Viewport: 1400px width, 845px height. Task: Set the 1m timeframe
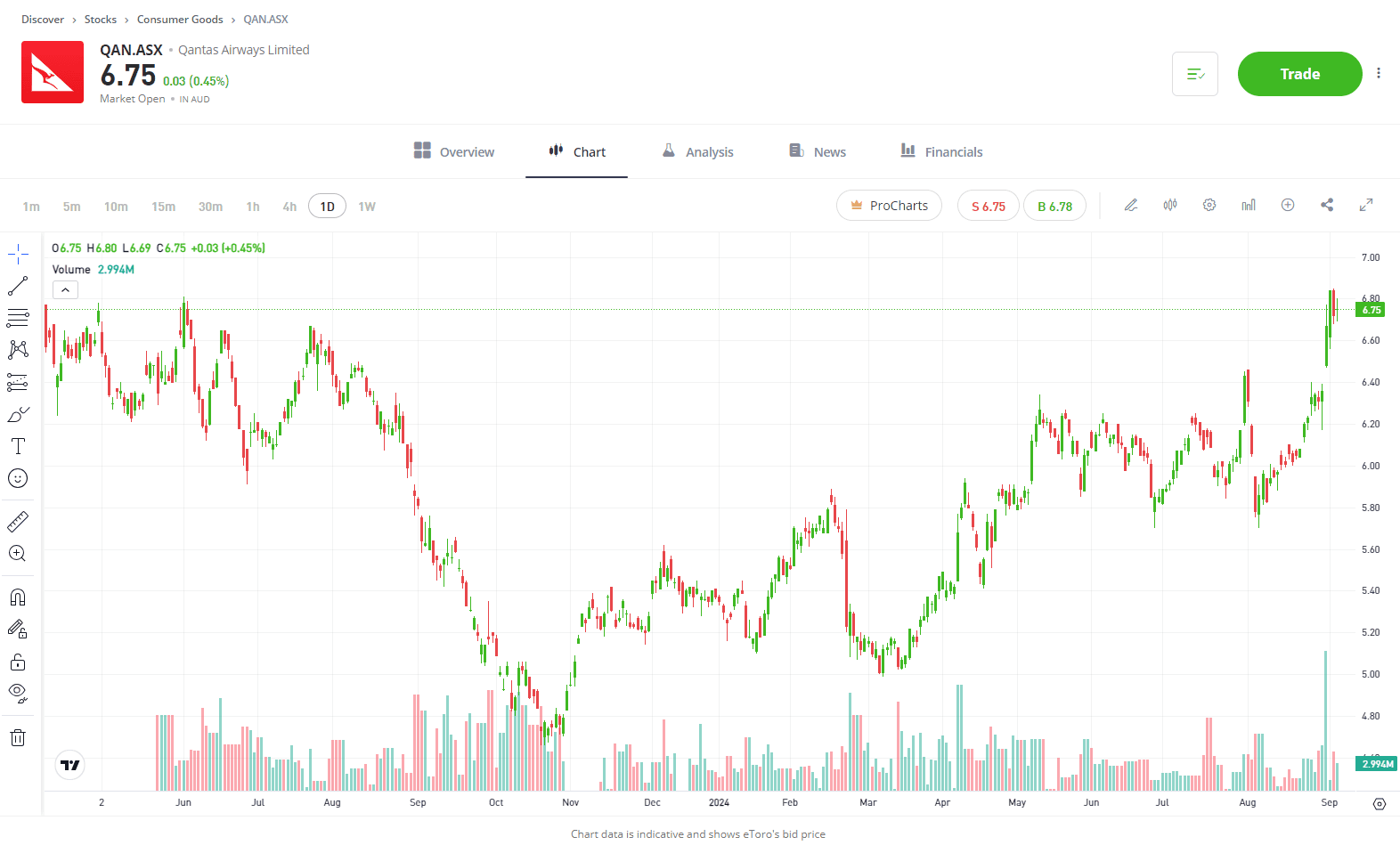(x=31, y=207)
